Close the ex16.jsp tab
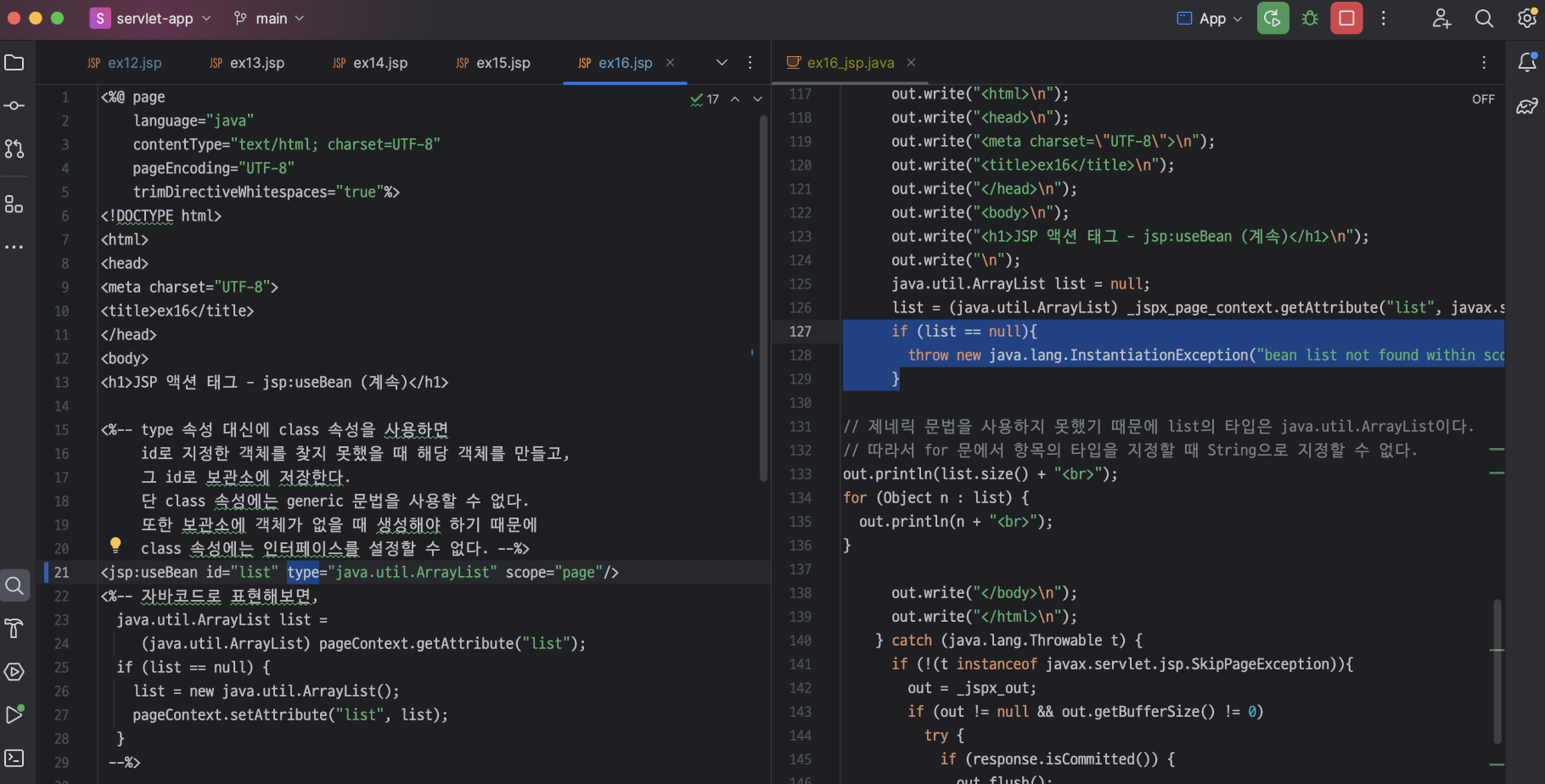This screenshot has width=1545, height=784. [670, 63]
